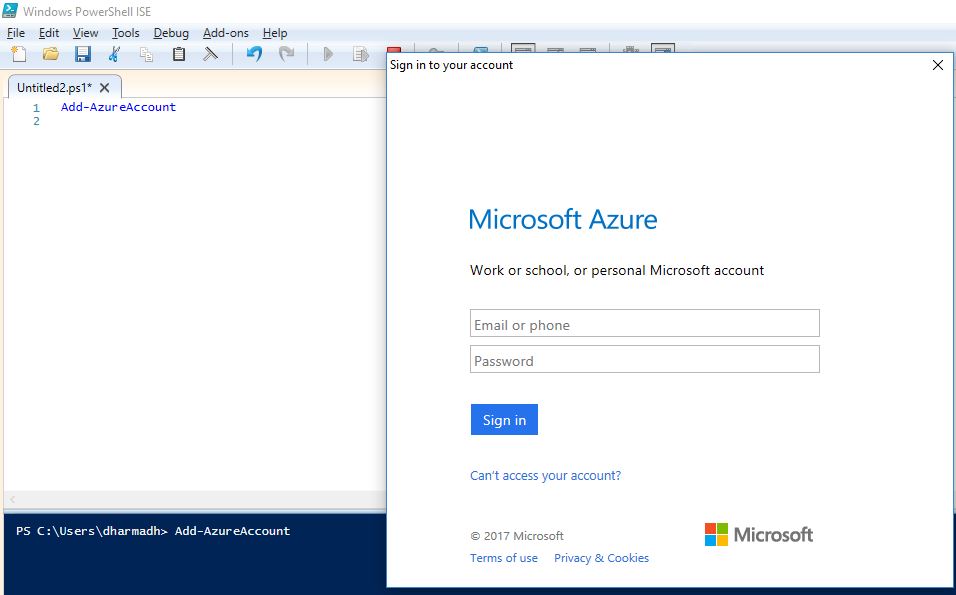
Task: Open the Add-ons menu
Action: 226,33
